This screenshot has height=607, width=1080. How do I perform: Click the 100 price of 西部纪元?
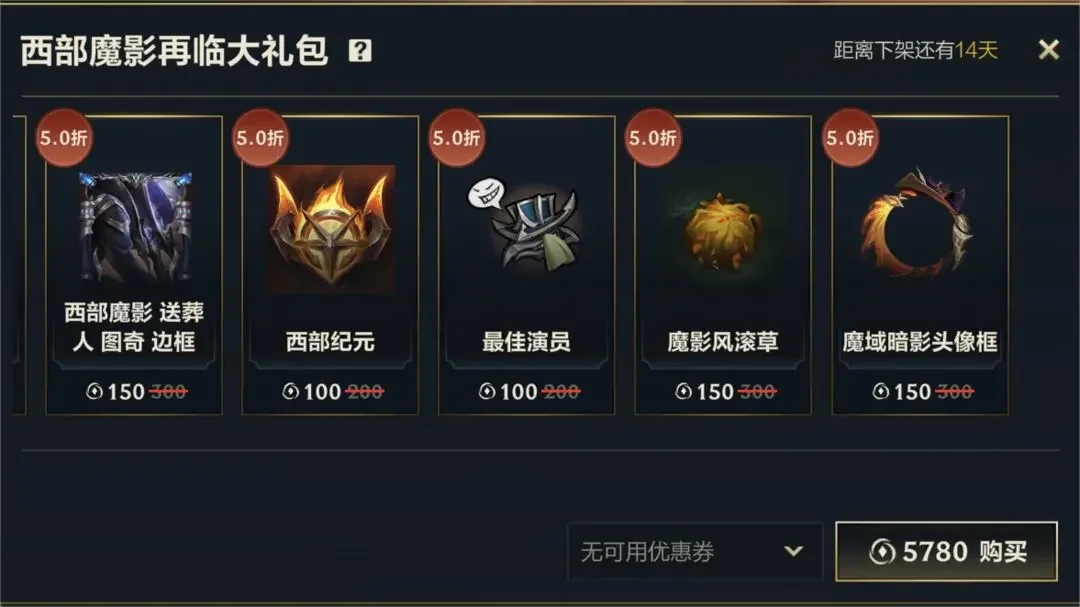322,392
